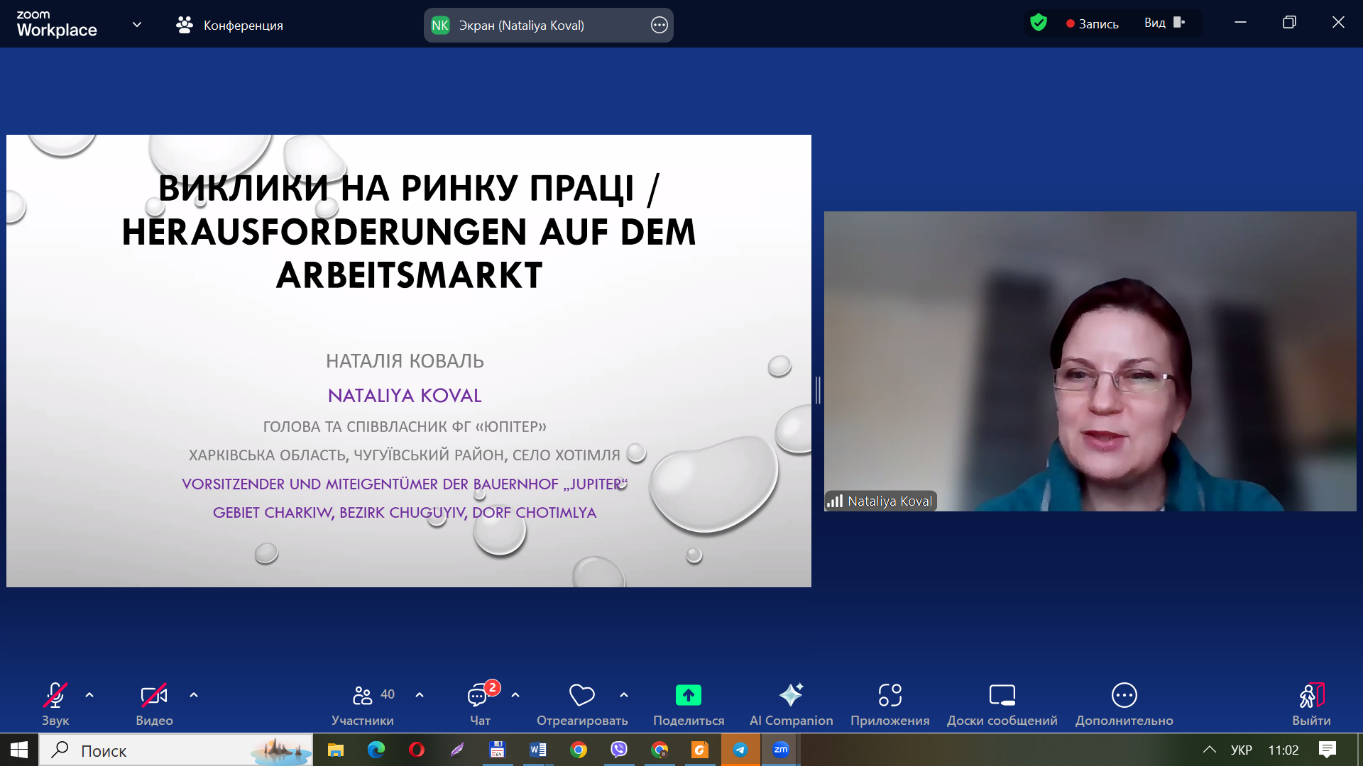The height and width of the screenshot is (766, 1363).
Task: Click the Запись recording indicator
Action: point(1092,23)
